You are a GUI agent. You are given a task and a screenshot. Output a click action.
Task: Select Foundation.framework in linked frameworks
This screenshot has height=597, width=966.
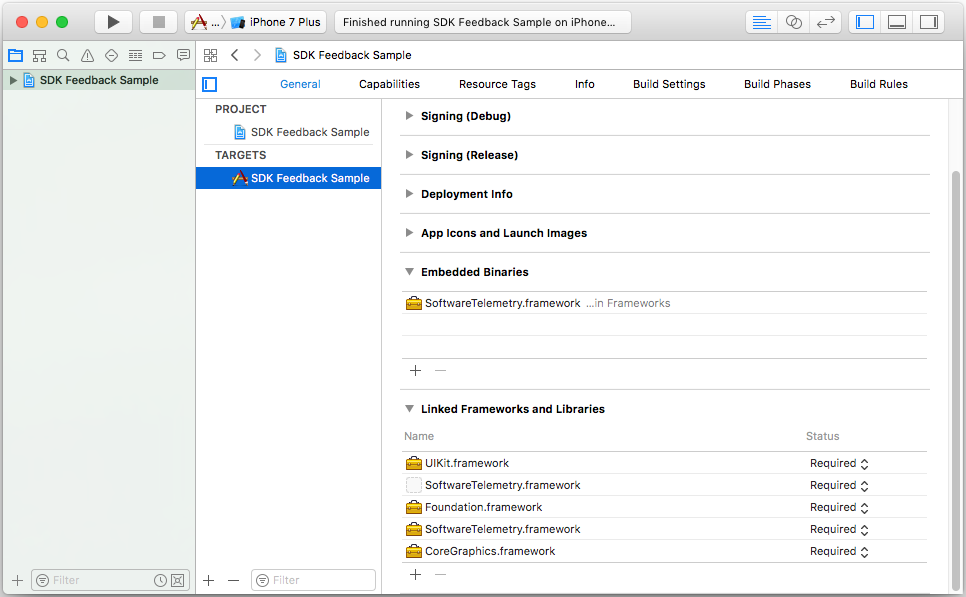pyautogui.click(x=664, y=508)
